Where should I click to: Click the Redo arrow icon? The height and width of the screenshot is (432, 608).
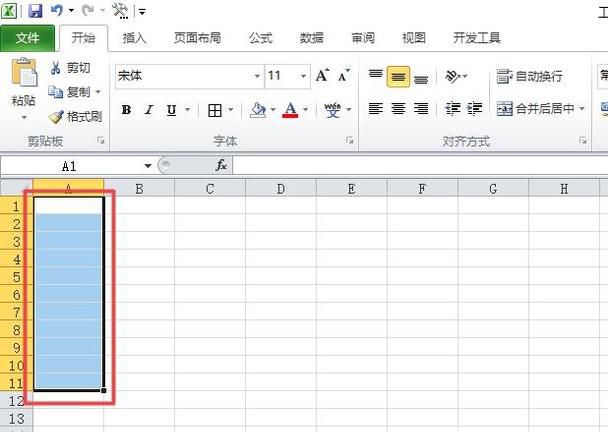88,10
